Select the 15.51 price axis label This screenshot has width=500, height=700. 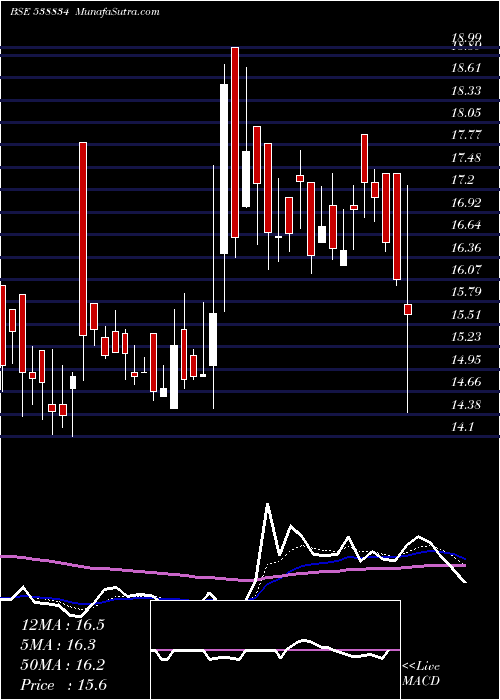tap(466, 315)
